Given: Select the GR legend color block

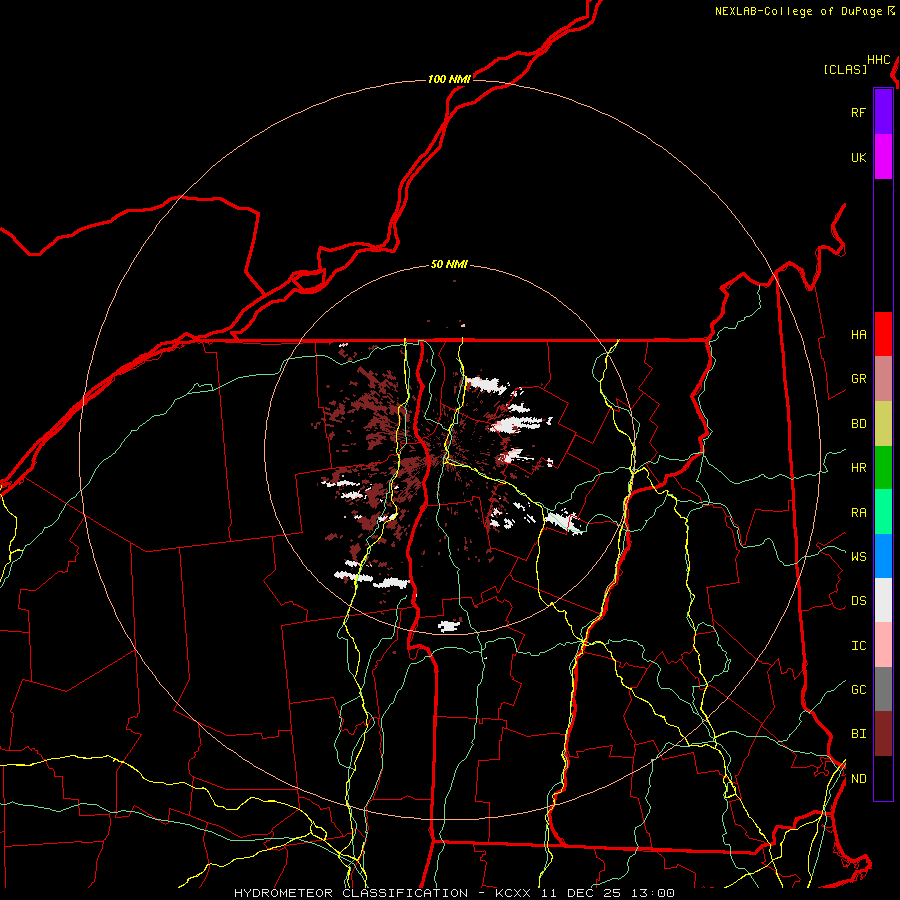Looking at the screenshot, I should (883, 379).
